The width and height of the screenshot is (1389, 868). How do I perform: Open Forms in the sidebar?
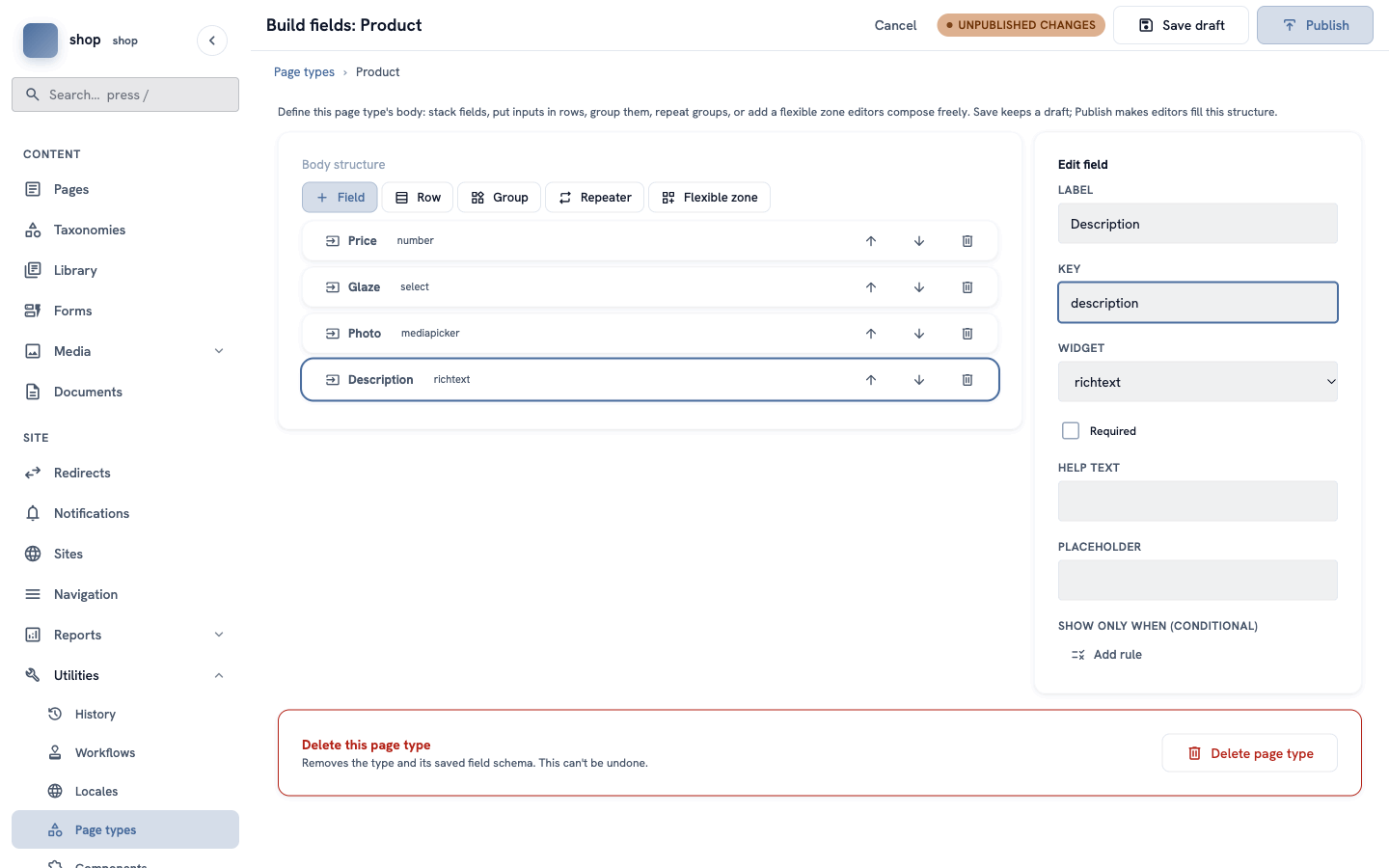125,311
